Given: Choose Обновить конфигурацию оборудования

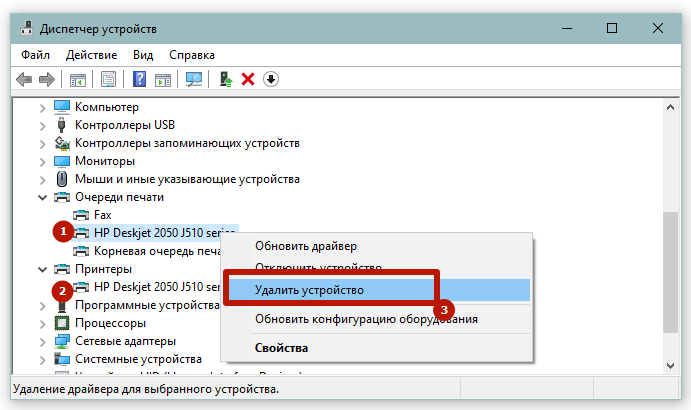Looking at the screenshot, I should click(377, 319).
